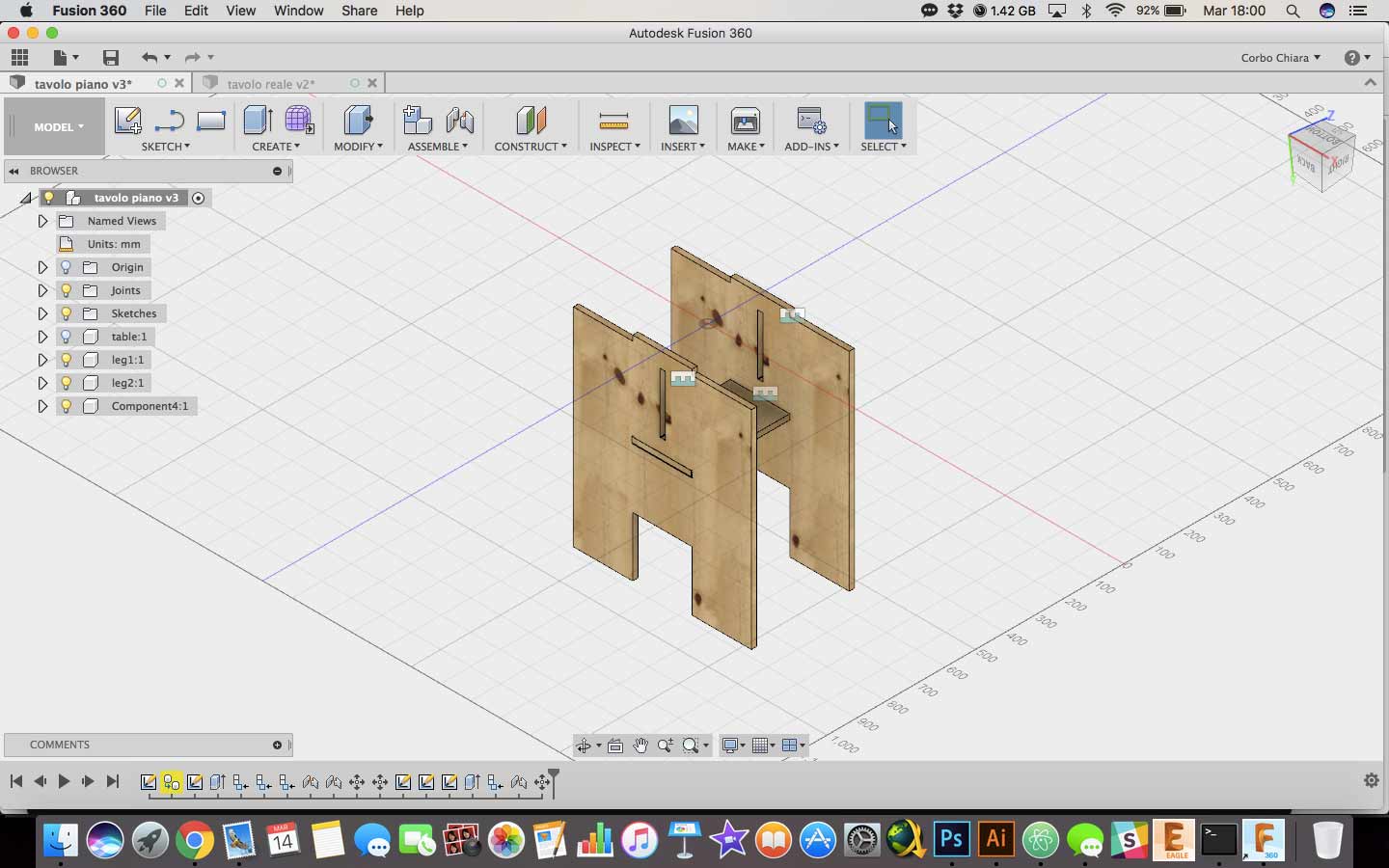
Task: Click the Zoom navigation tool
Action: [665, 746]
